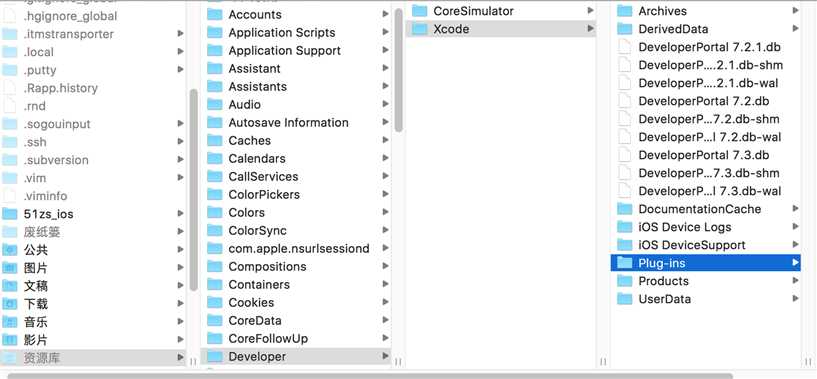Select the 51zs_ios folder

[x=93, y=214]
